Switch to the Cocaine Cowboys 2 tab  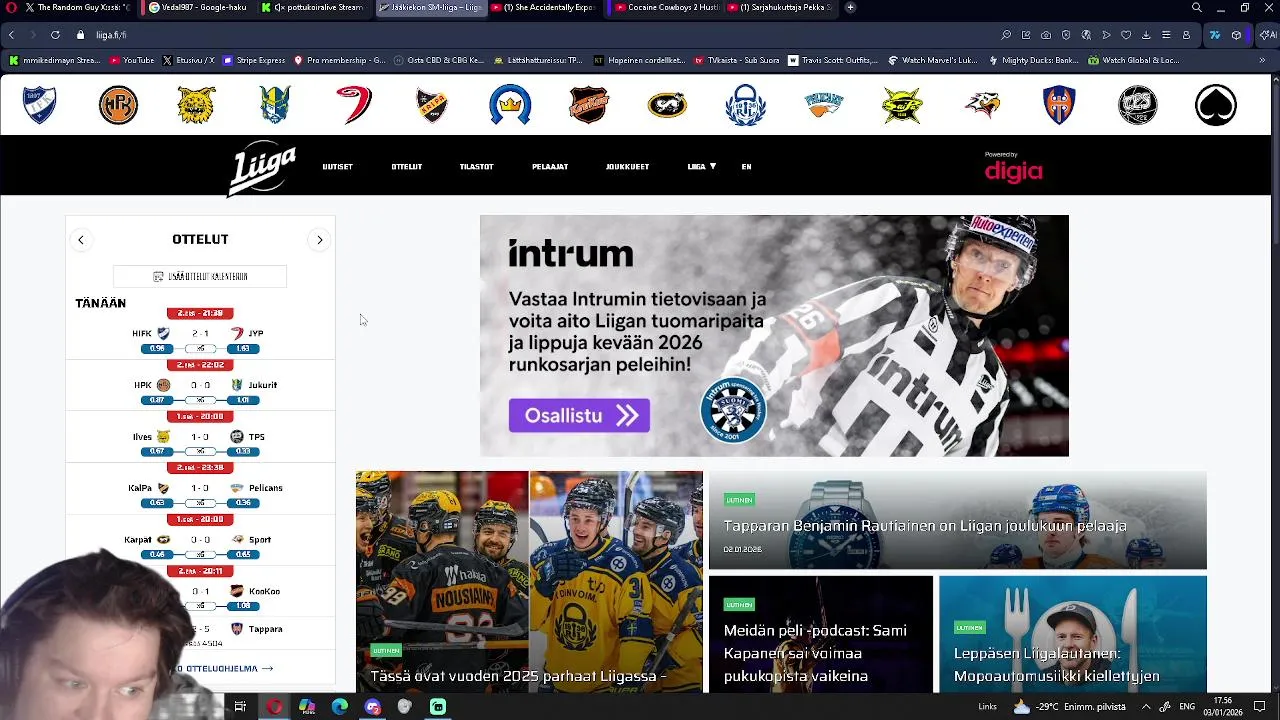[666, 8]
